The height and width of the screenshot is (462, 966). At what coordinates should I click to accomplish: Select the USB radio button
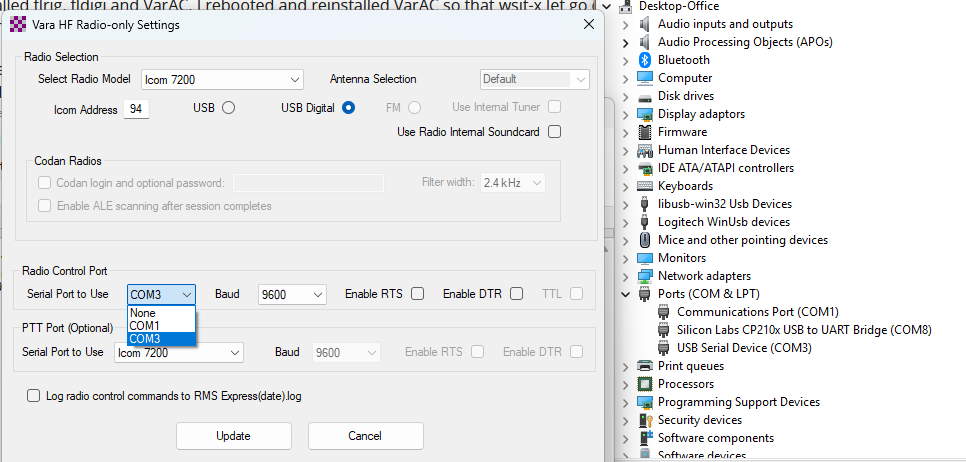tap(228, 108)
